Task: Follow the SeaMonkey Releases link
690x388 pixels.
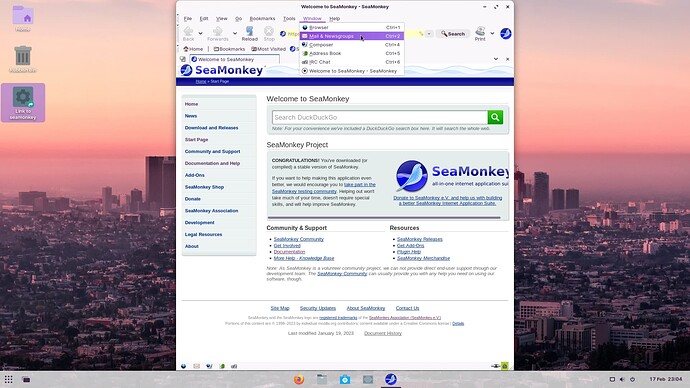Action: (x=419, y=239)
